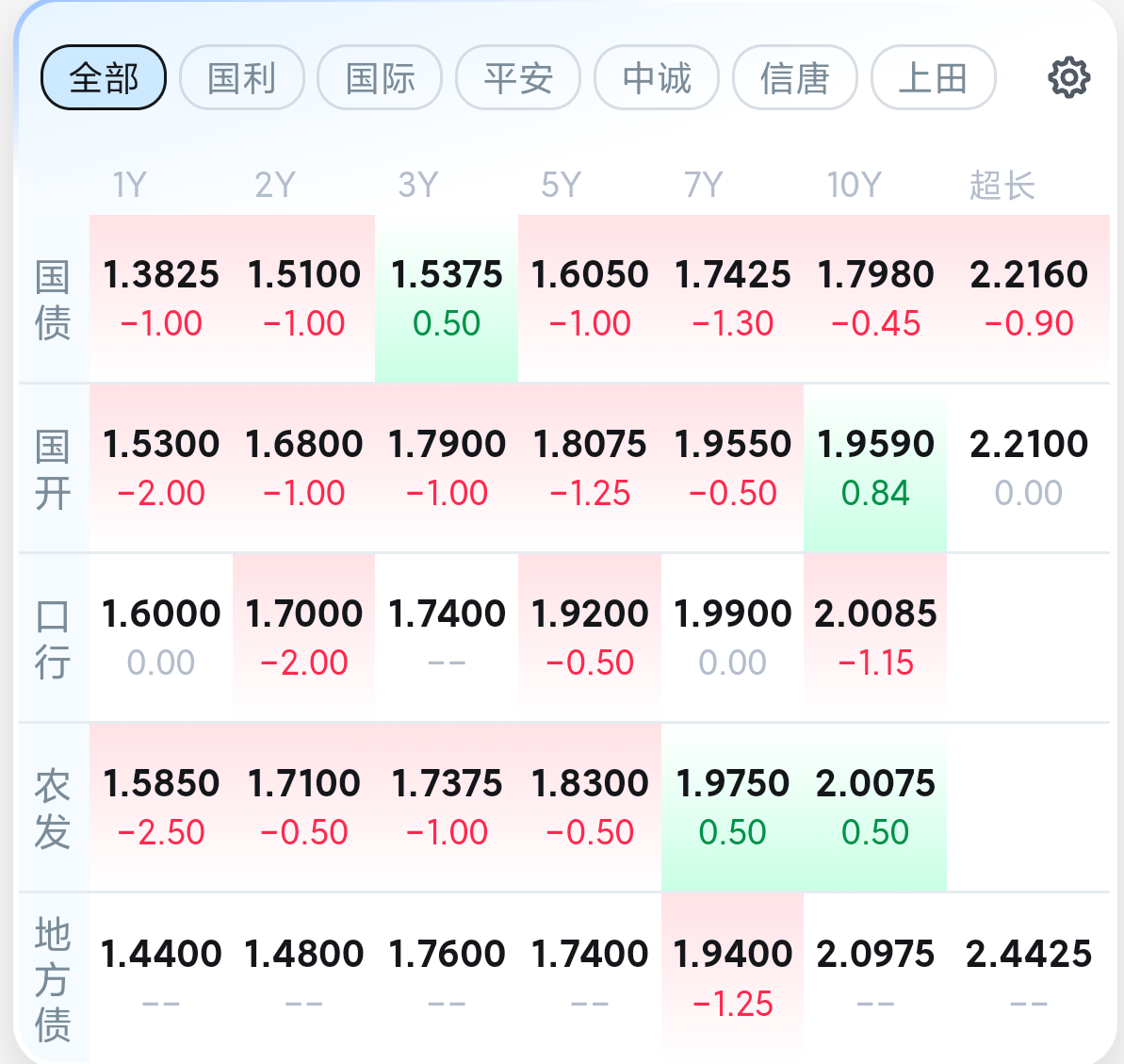
Task: Click the 口行 2Y cell 1.7000
Action: (304, 637)
